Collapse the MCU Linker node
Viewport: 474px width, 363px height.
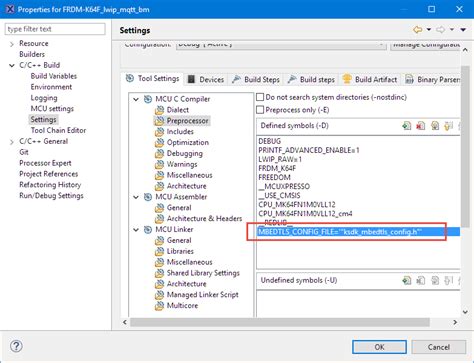[x=136, y=230]
